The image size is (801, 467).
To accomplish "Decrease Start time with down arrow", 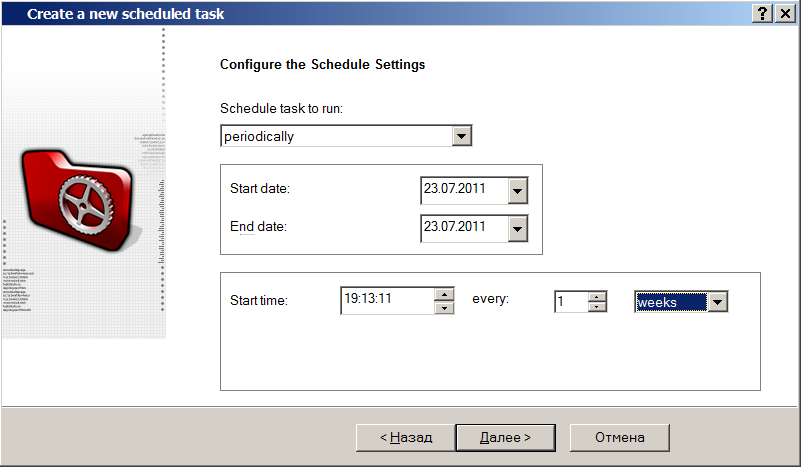I will click(x=445, y=307).
